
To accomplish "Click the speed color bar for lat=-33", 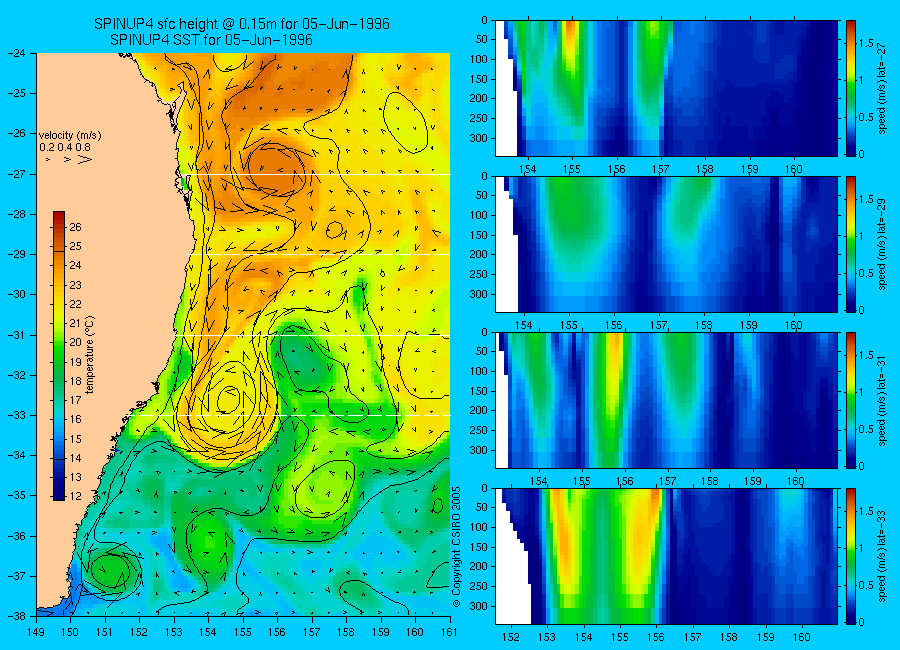I will click(851, 556).
